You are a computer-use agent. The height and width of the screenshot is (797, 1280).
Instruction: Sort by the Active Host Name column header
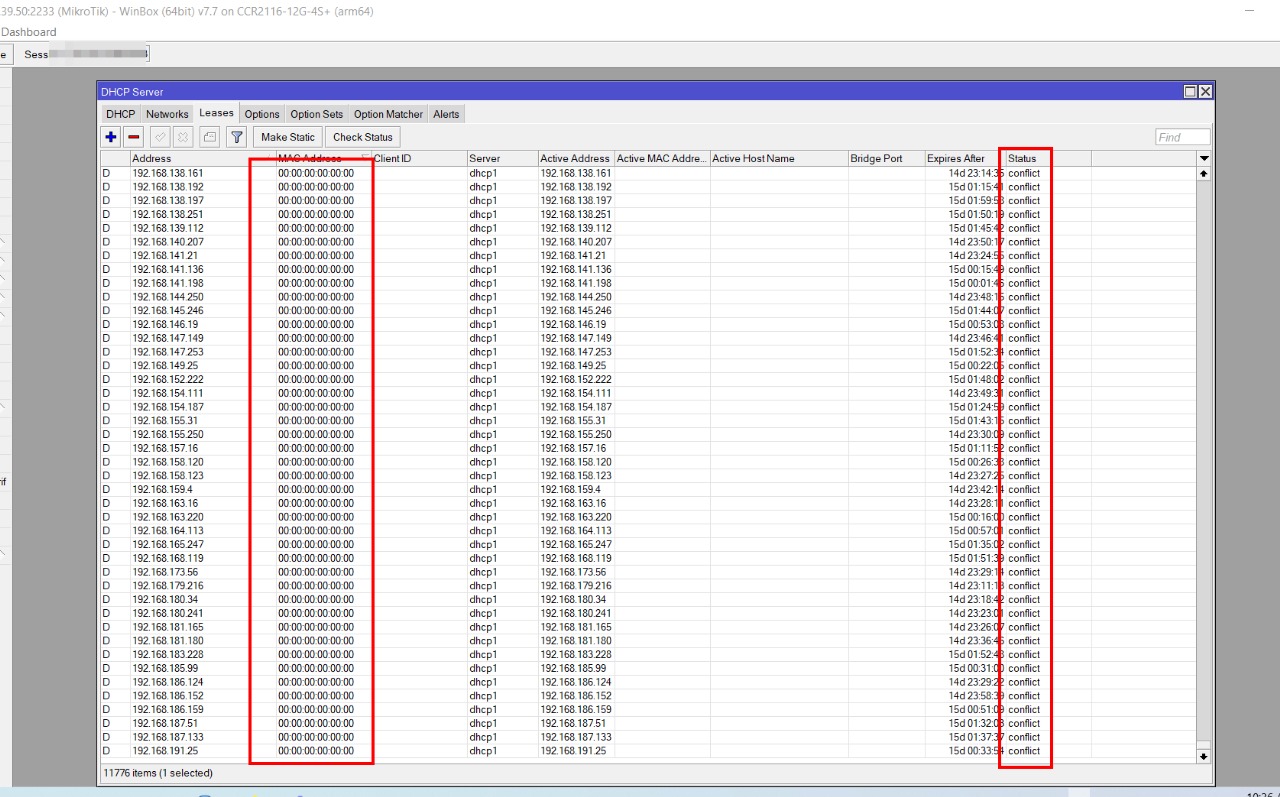tap(779, 158)
